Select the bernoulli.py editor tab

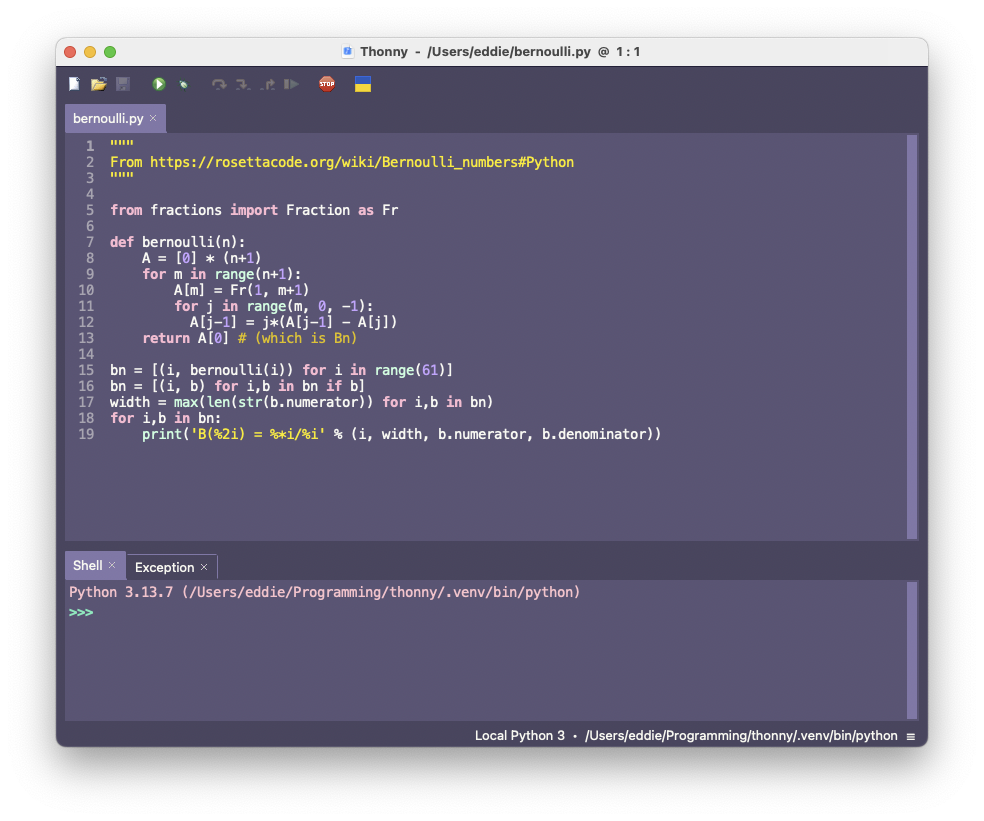coord(108,118)
